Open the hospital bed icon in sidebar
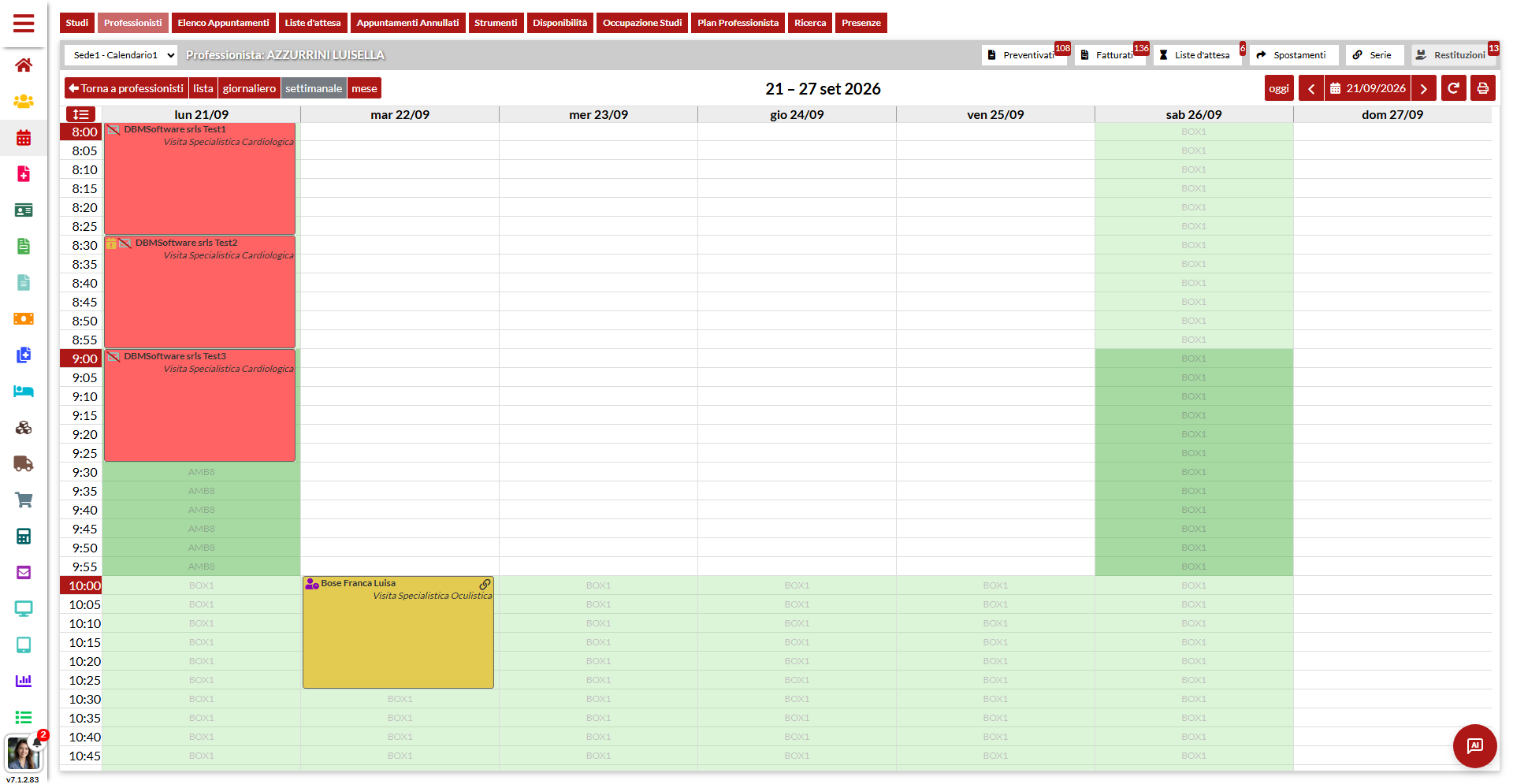The image size is (1513, 784). 24,392
